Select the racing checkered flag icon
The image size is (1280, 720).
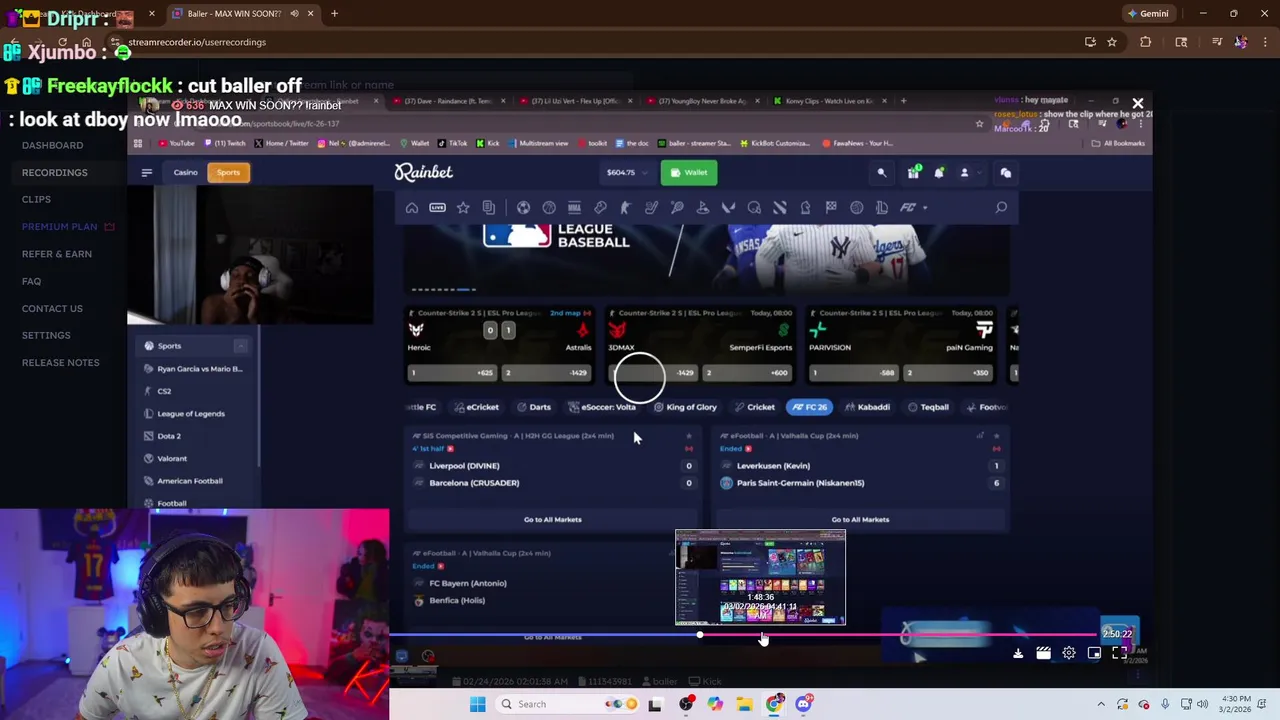[831, 207]
